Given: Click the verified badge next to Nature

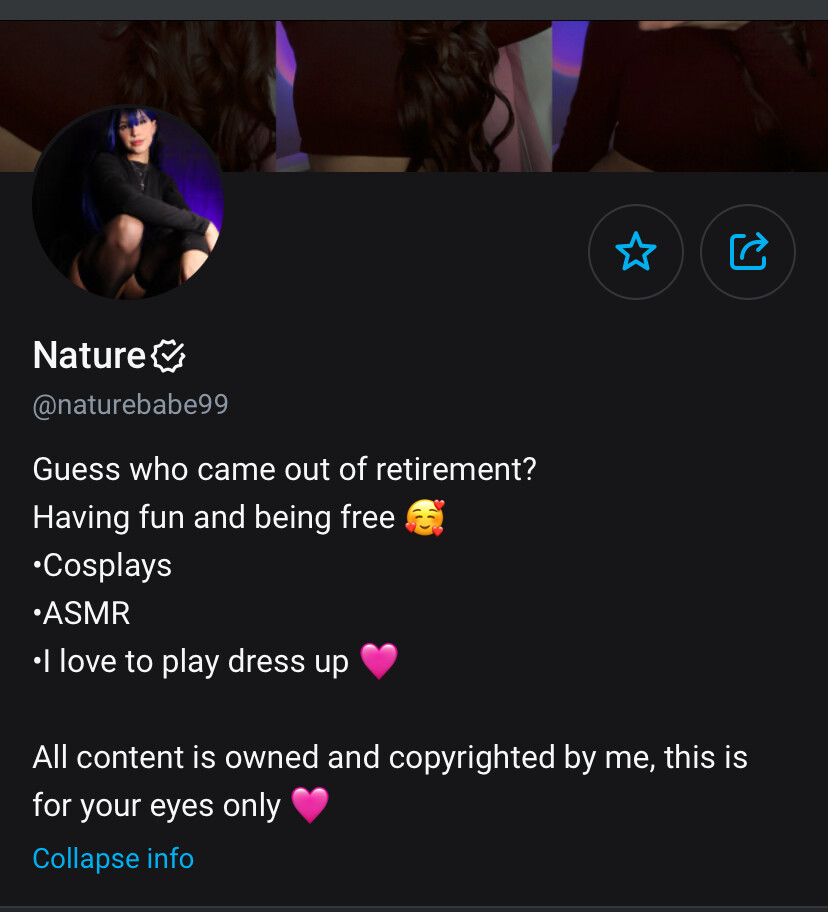Looking at the screenshot, I should (168, 355).
